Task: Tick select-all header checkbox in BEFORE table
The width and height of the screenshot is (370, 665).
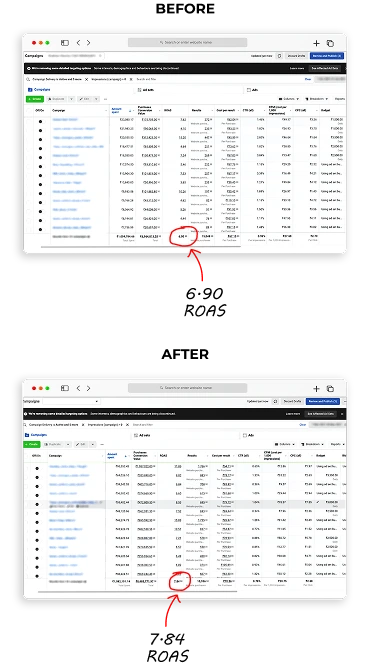Action: [x=29, y=111]
